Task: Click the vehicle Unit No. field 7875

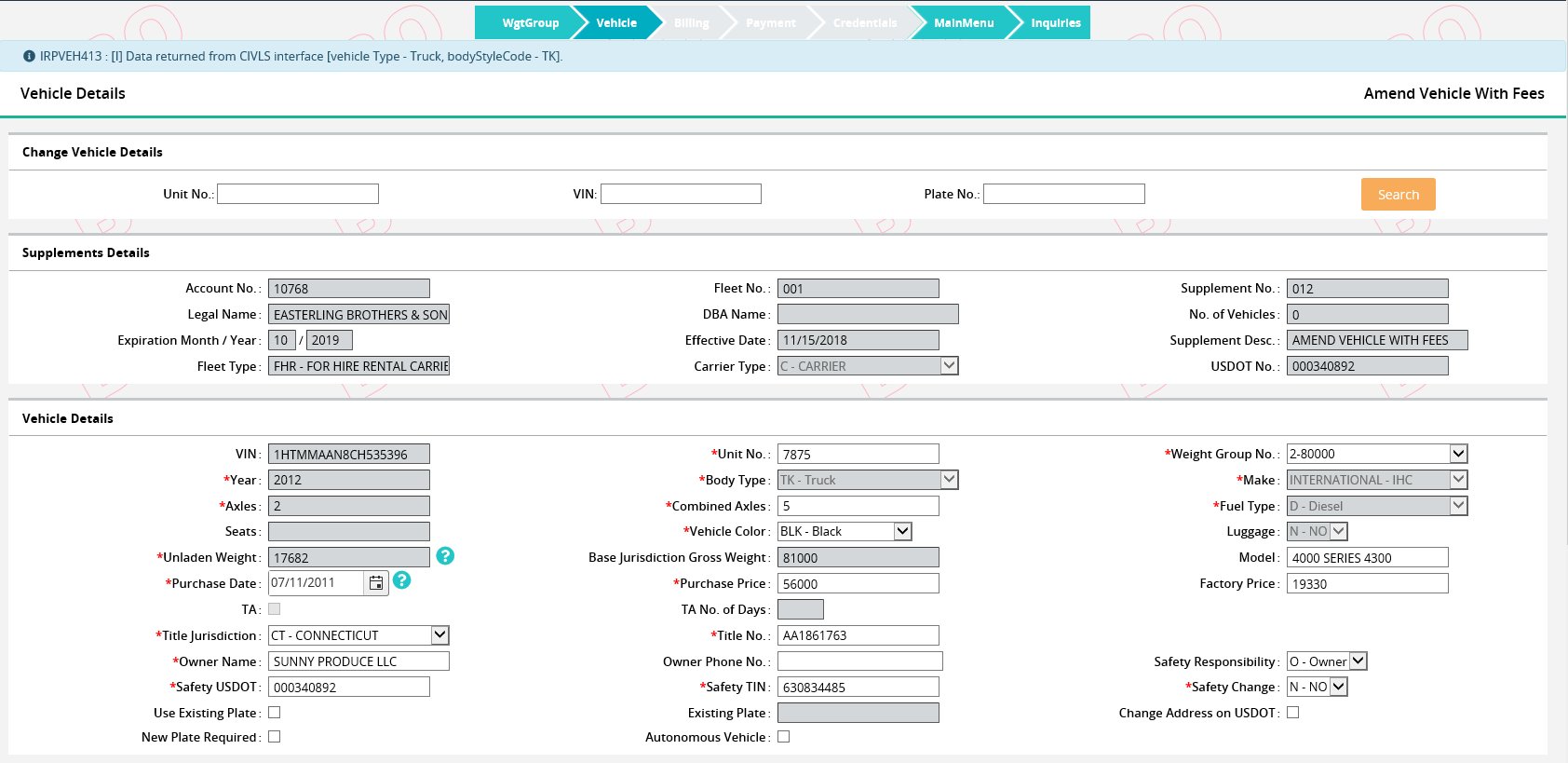Action: (858, 454)
